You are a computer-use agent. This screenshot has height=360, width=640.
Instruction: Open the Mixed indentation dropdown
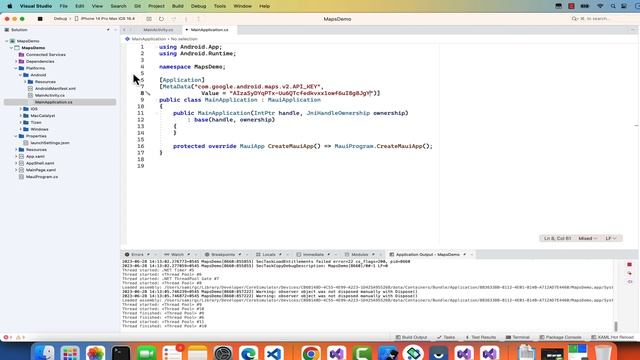click(588, 238)
